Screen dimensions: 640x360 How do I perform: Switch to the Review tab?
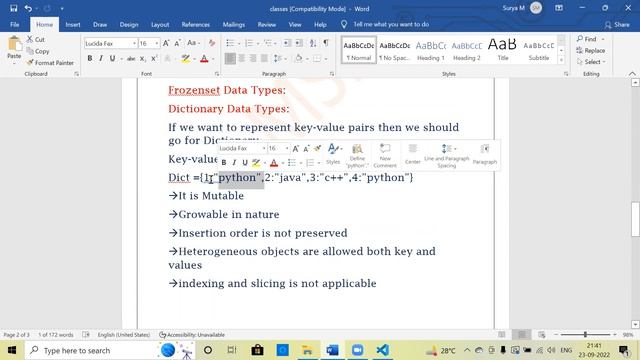(x=267, y=24)
